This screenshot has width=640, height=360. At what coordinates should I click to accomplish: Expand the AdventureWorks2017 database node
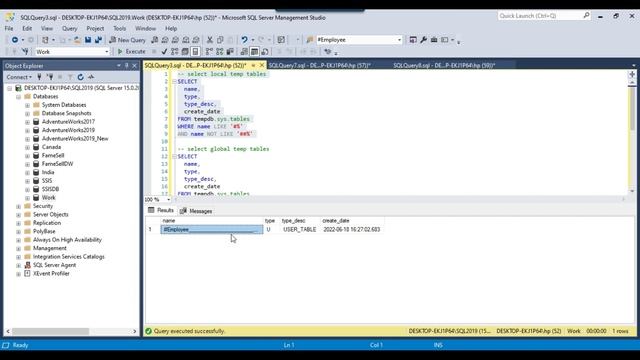tap(27, 122)
